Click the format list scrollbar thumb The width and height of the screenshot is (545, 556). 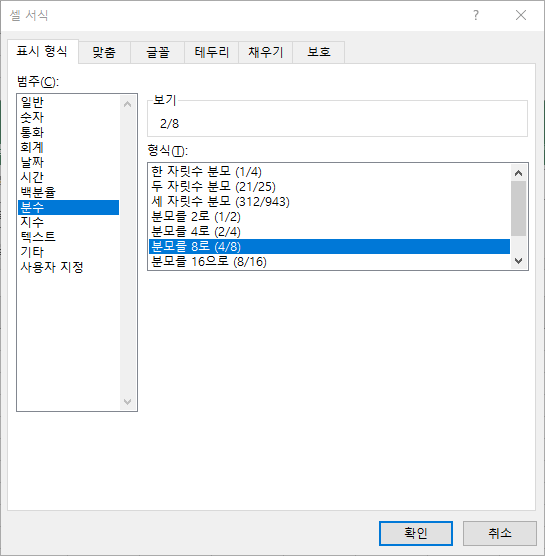point(518,208)
